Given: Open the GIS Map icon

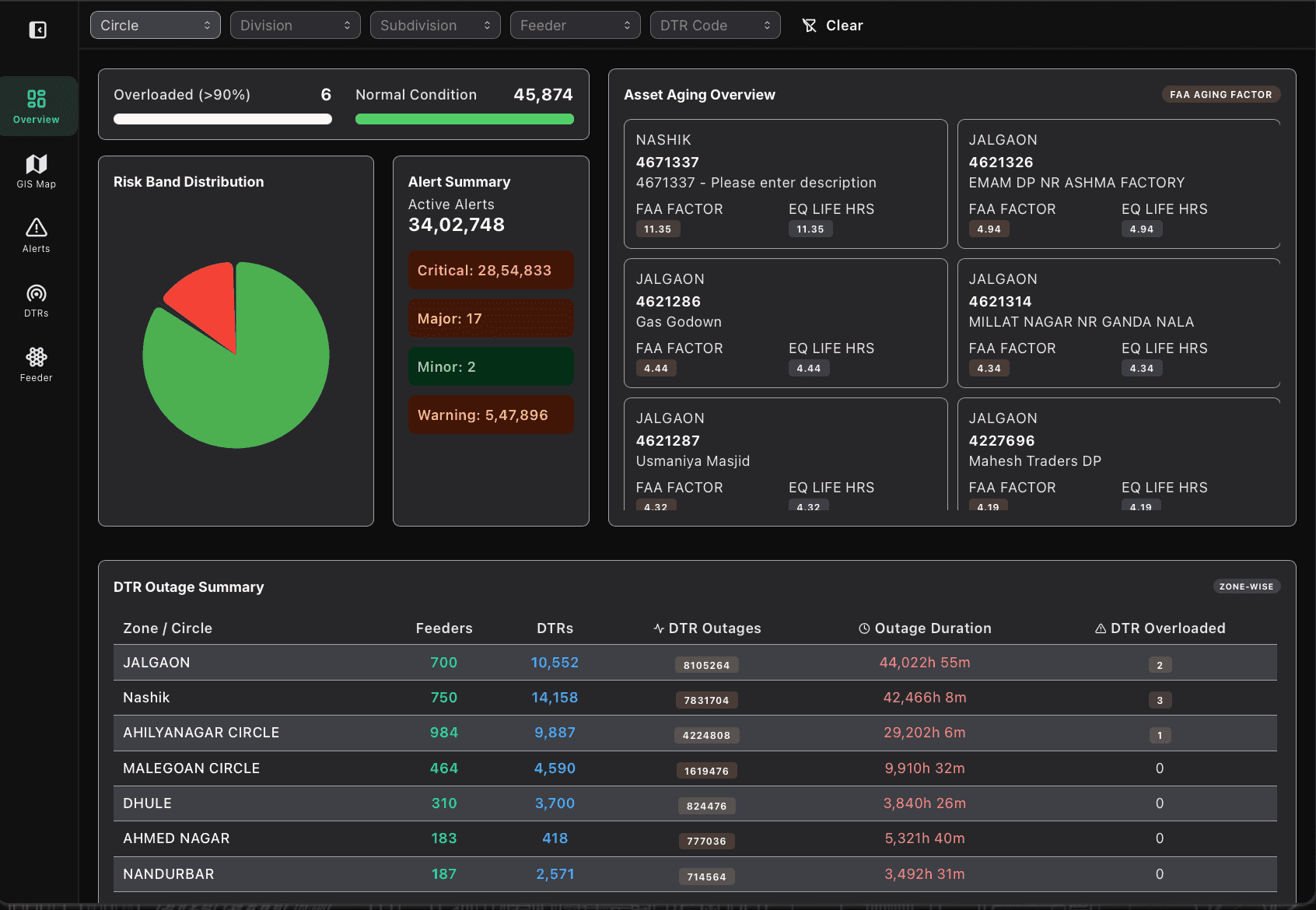Looking at the screenshot, I should coord(37,163).
